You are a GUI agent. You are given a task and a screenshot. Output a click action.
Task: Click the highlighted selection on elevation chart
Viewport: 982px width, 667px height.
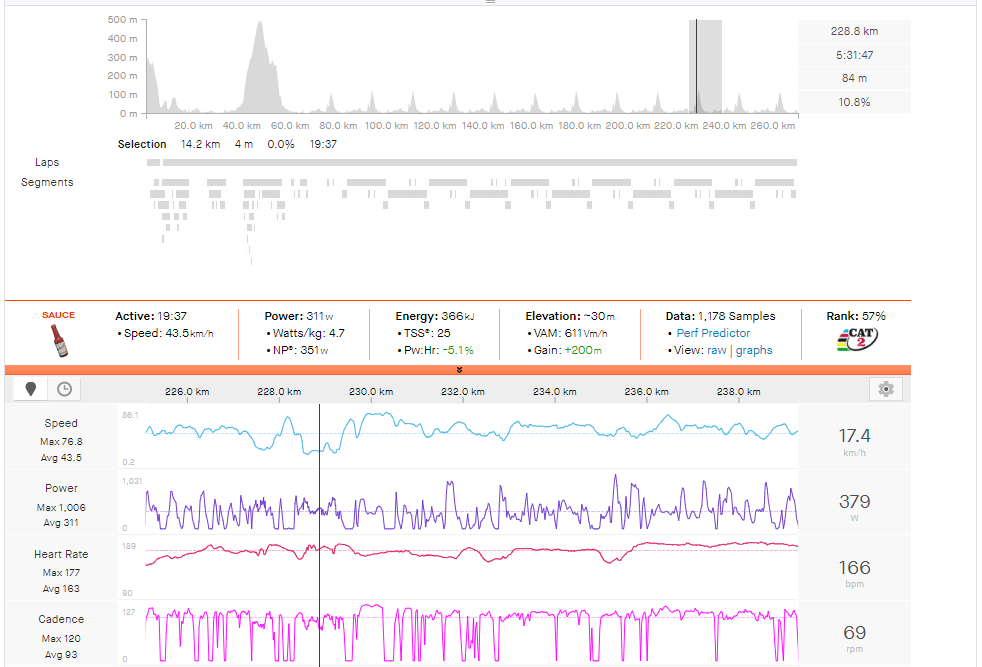(706, 66)
